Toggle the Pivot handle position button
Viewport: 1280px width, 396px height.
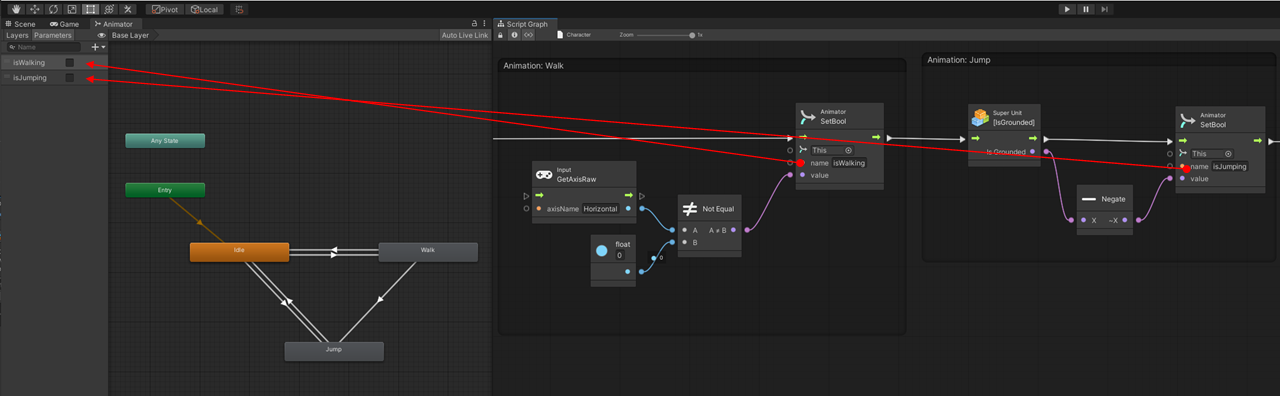[164, 9]
